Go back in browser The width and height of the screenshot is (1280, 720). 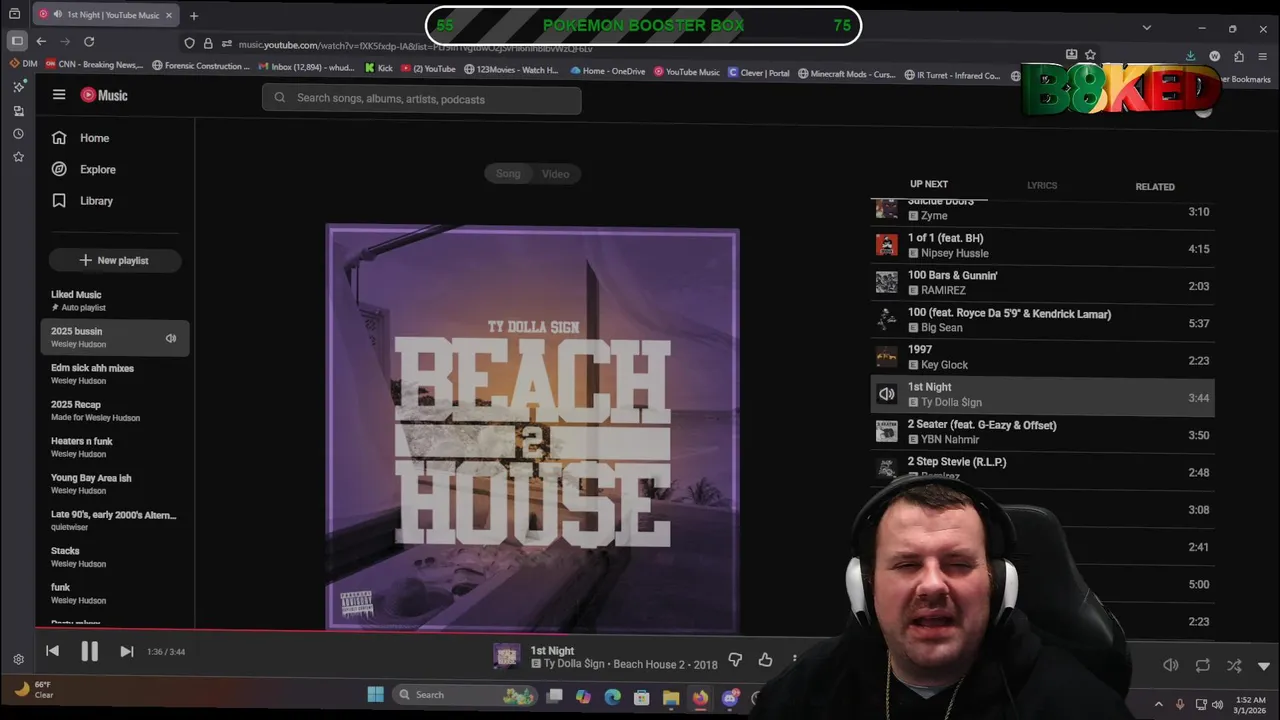[41, 41]
